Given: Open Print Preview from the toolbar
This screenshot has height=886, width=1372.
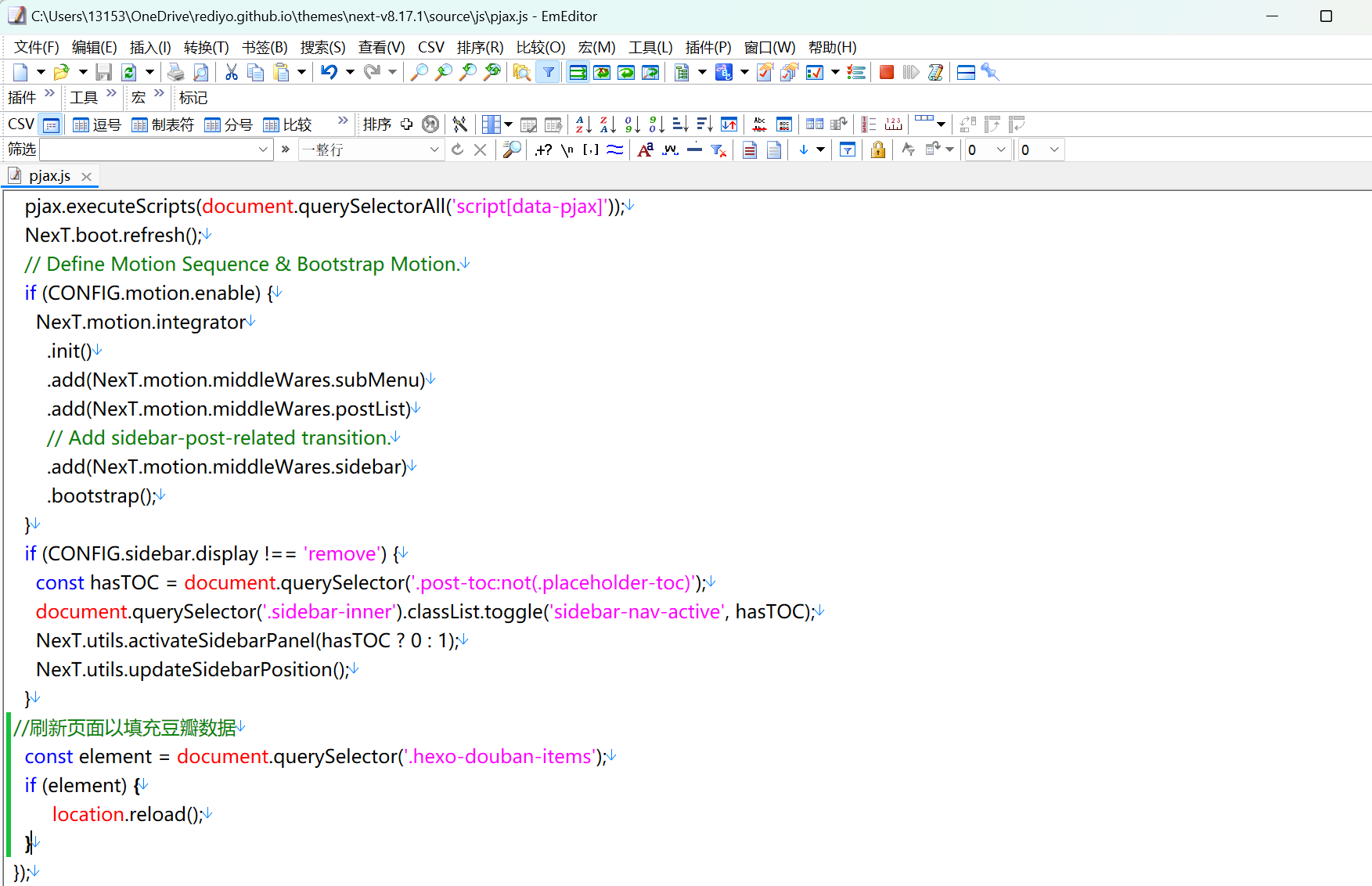Looking at the screenshot, I should click(201, 73).
